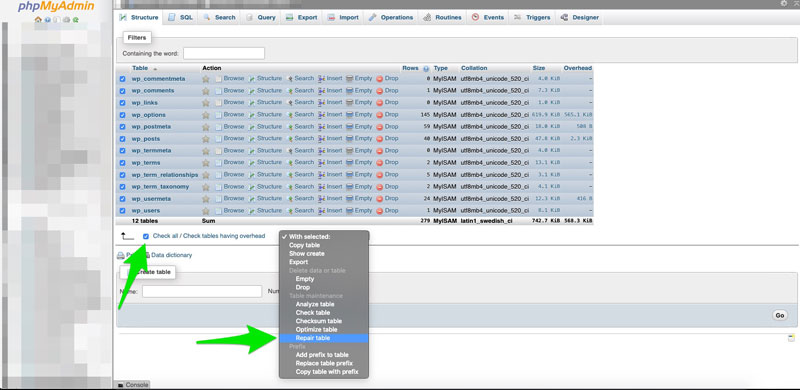This screenshot has width=800, height=390.
Task: Open the wp_usermeta table name link
Action: (x=151, y=199)
